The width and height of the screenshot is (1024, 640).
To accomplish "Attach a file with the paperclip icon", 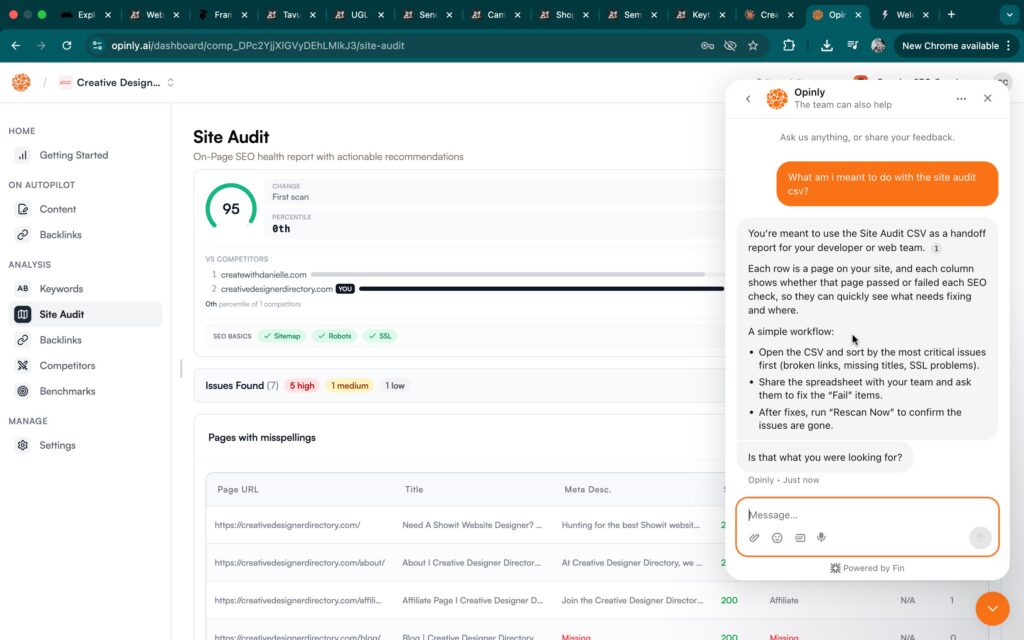I will (754, 537).
